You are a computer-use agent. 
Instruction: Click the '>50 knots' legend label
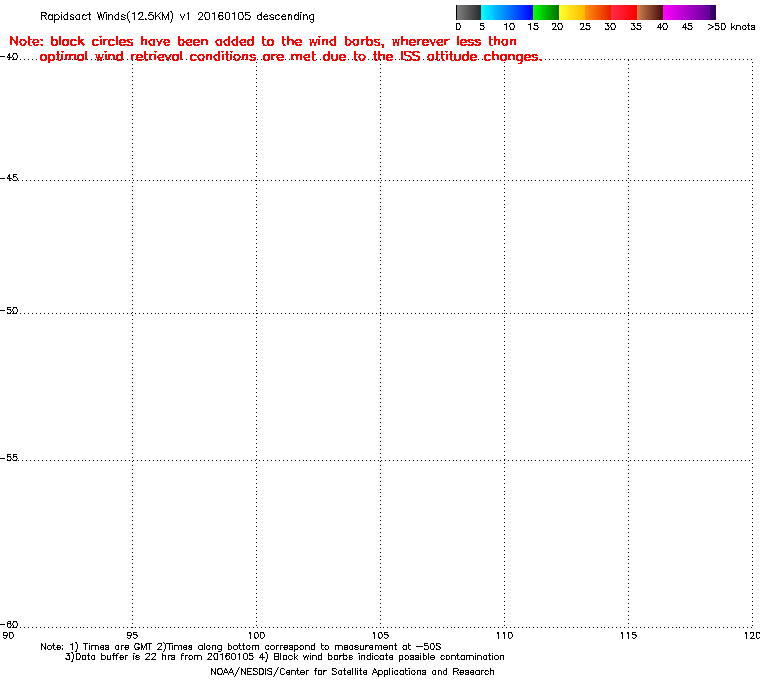click(731, 27)
